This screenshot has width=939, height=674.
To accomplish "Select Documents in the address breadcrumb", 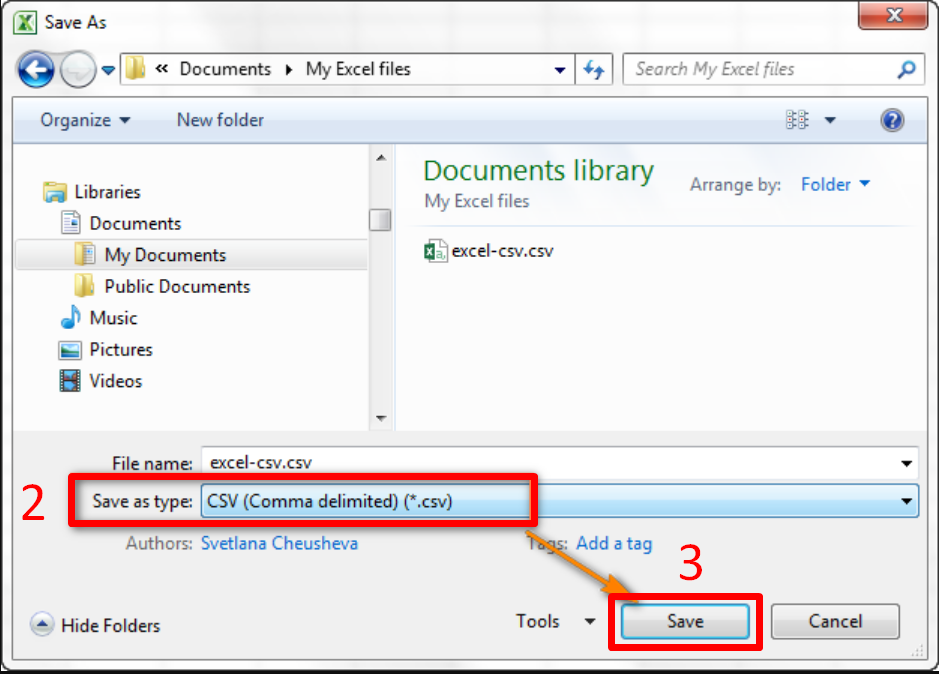I will (225, 69).
